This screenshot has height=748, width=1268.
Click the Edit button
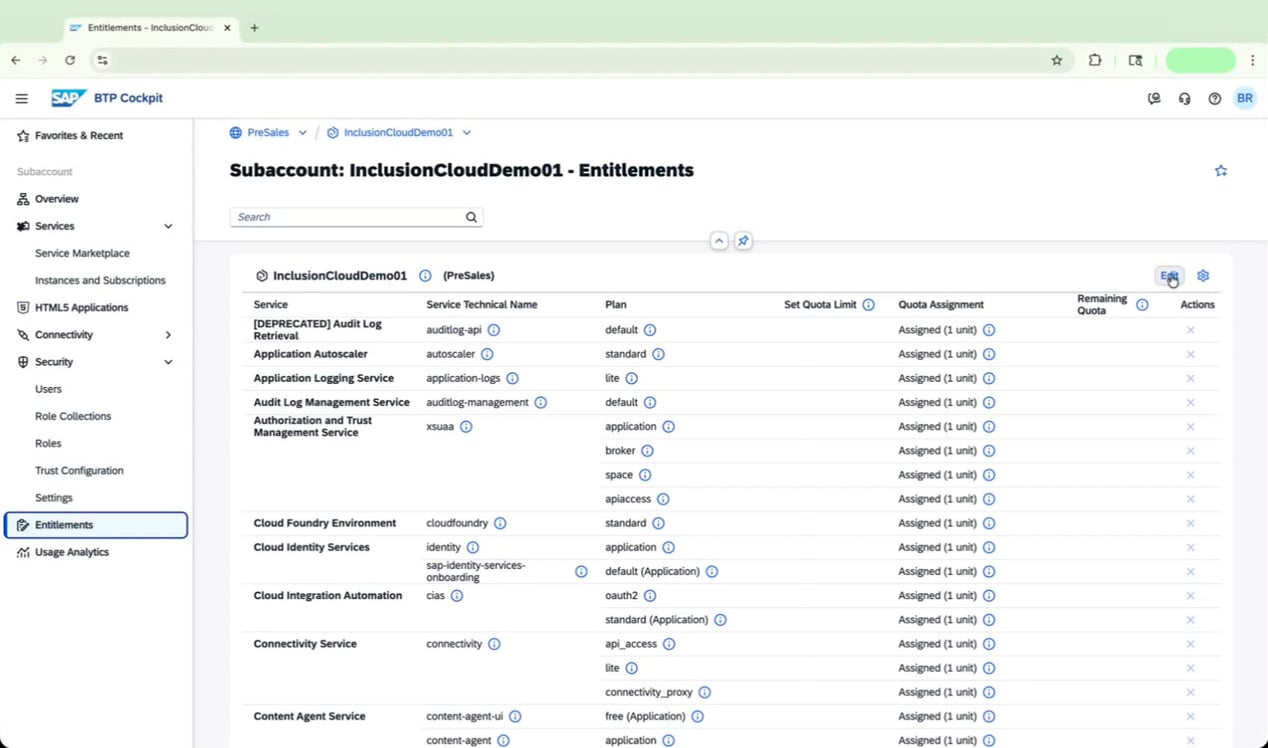pos(1169,276)
